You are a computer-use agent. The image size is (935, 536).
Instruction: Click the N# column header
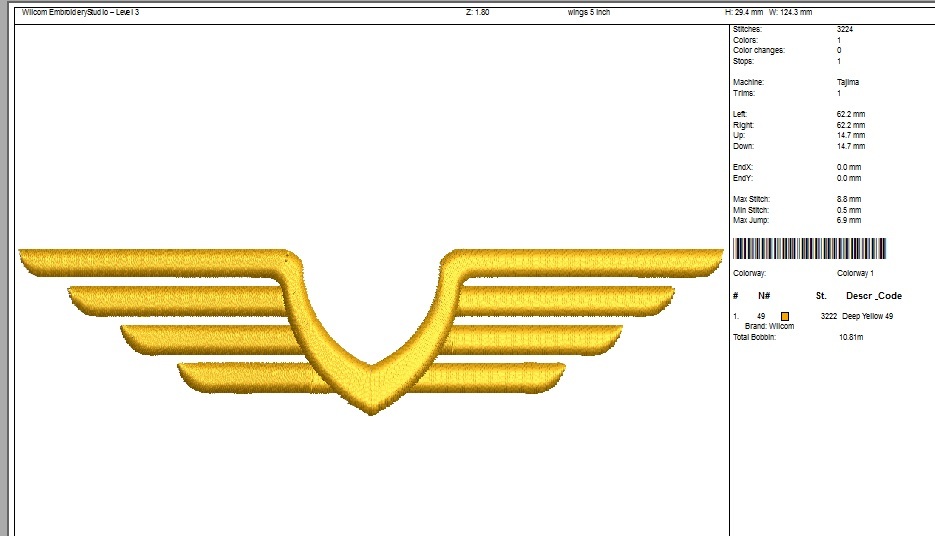(x=764, y=296)
